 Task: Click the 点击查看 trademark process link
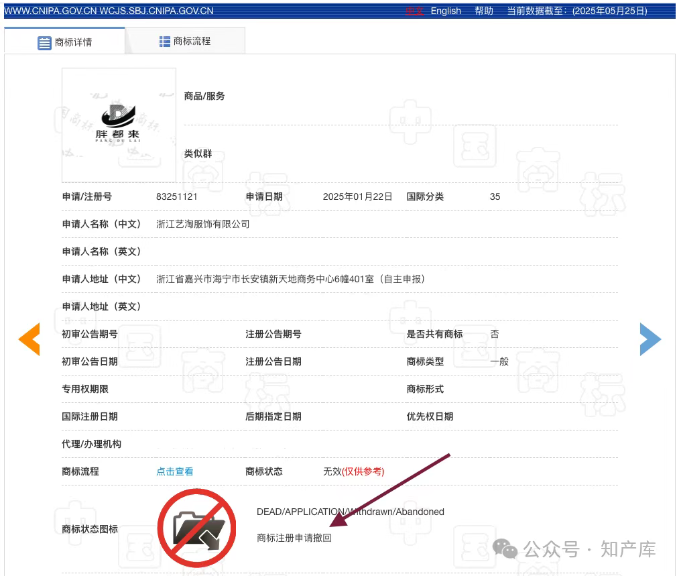tap(175, 471)
